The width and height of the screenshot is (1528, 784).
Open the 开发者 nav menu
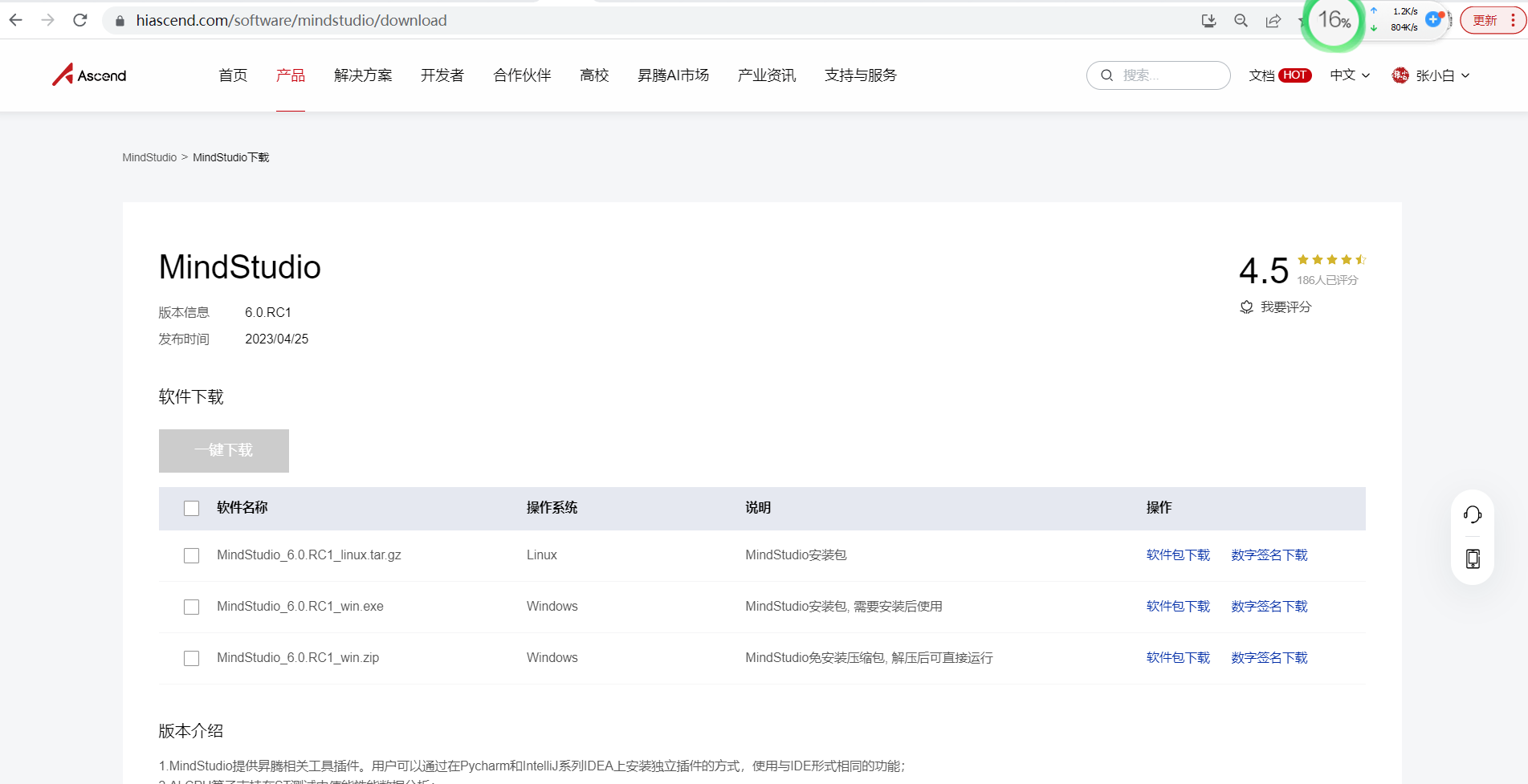(x=442, y=75)
